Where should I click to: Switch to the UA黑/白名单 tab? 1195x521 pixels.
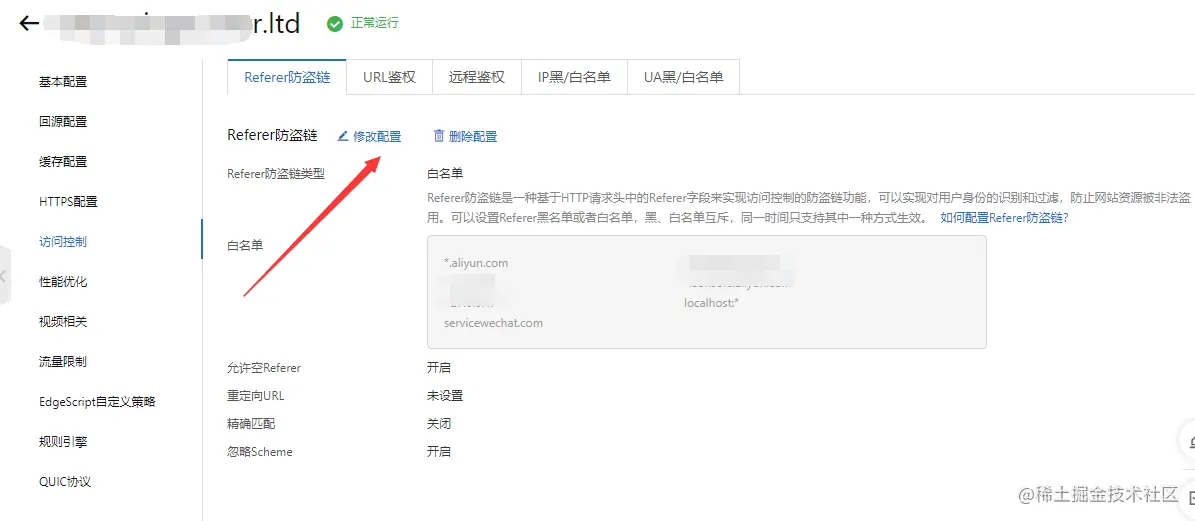pyautogui.click(x=684, y=77)
